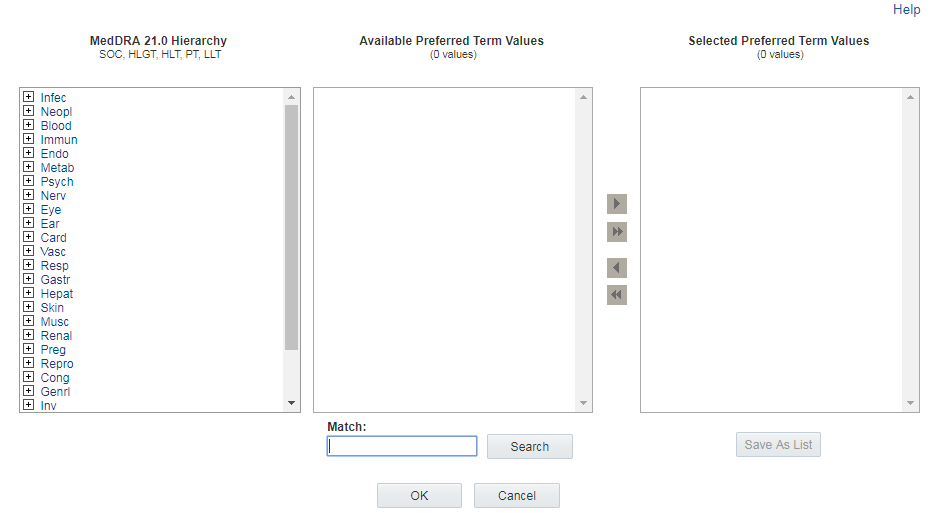The image size is (930, 513).
Task: Expand the Psych tree node
Action: coord(29,182)
